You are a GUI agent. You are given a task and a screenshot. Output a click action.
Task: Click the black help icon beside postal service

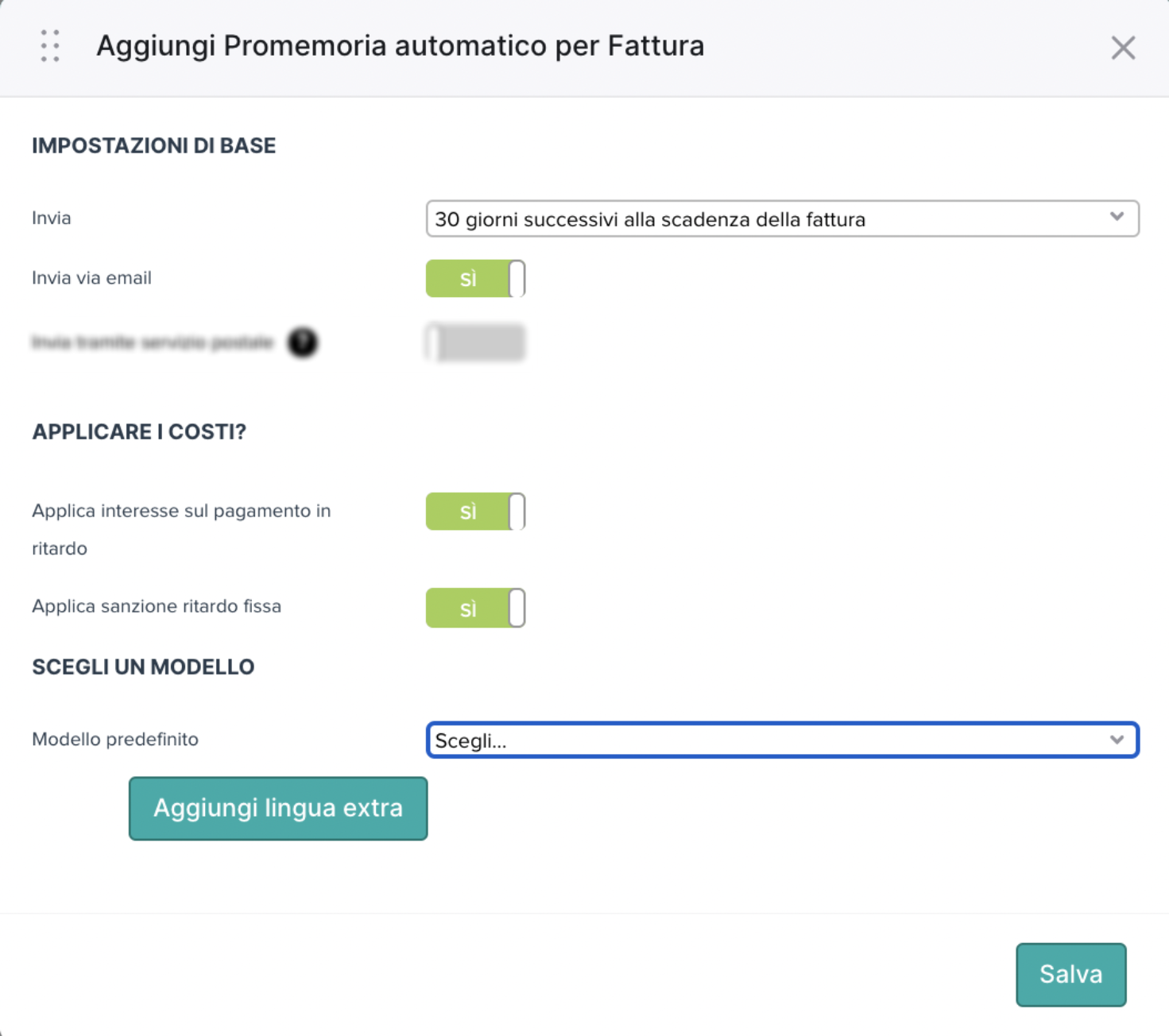(303, 342)
